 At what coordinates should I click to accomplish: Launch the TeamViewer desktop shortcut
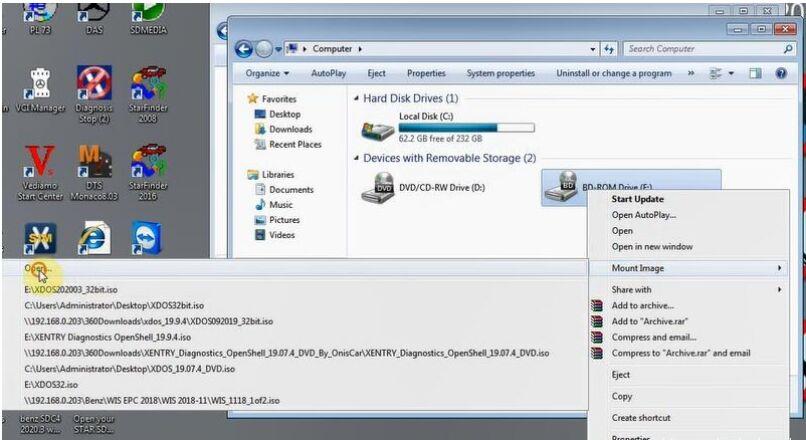pyautogui.click(x=147, y=239)
